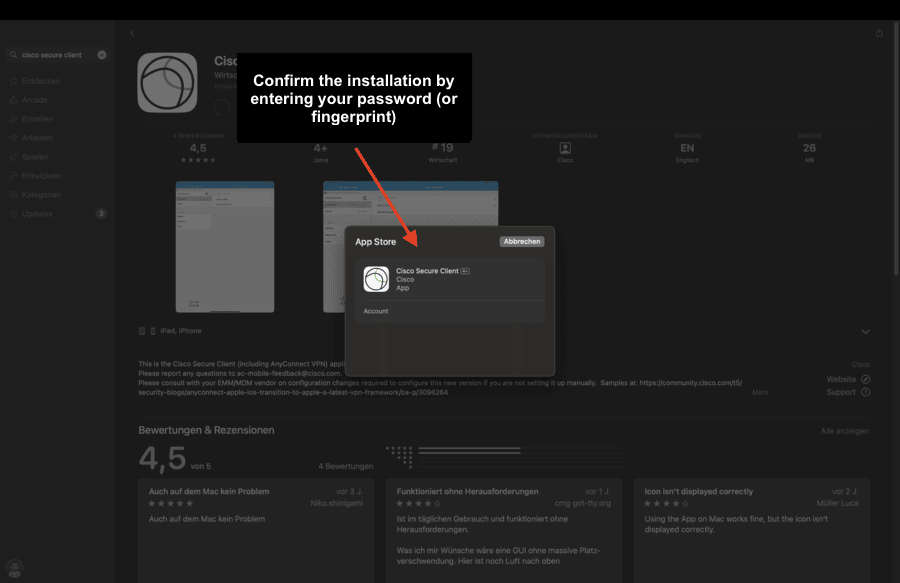
Task: Open review 'Funktioniert ohne Herausforderungen'
Action: click(x=504, y=531)
